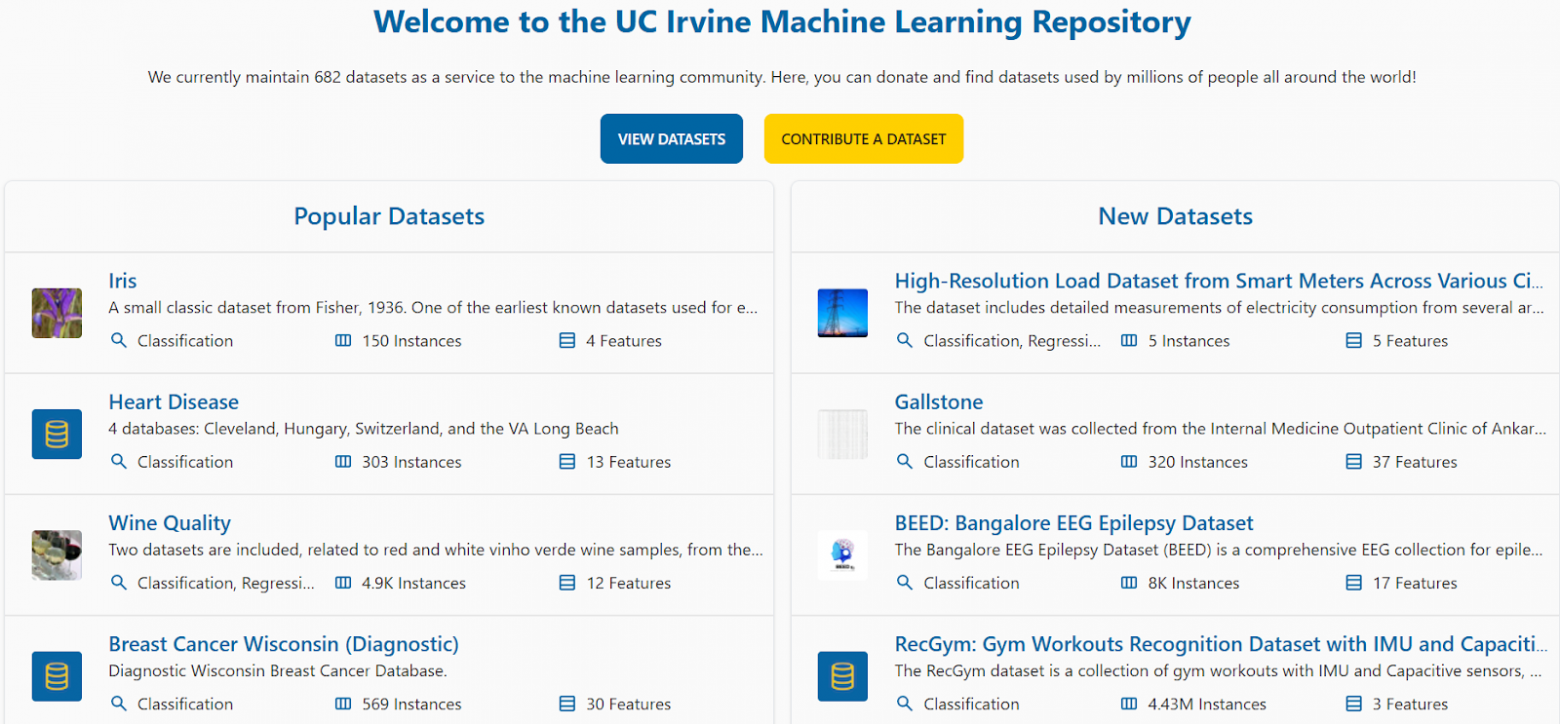Screen dimensions: 1560x724
Task: Open the High-Resolution Load Dataset link
Action: pos(1221,281)
